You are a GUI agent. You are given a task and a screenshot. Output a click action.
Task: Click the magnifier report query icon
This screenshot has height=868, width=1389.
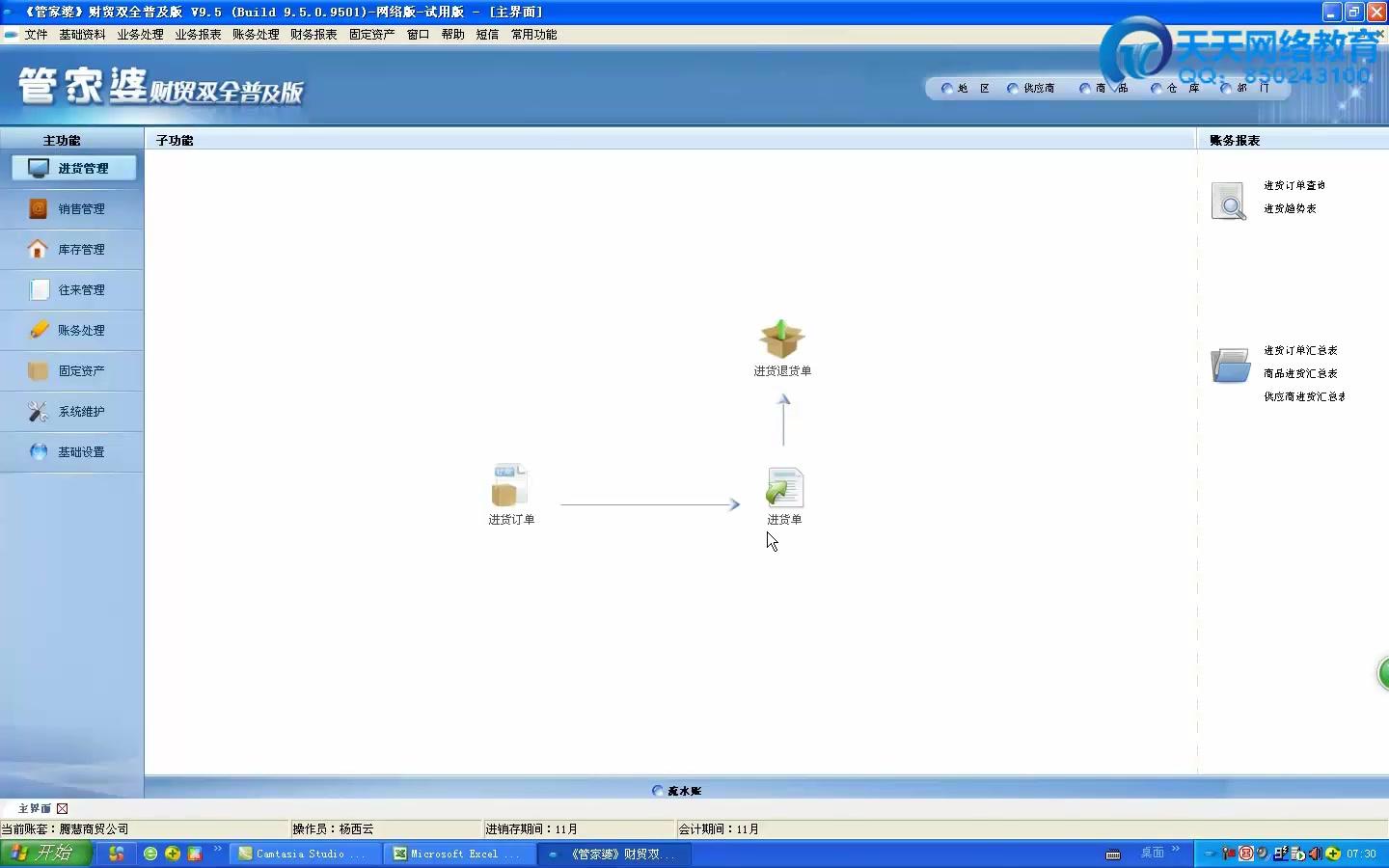(x=1229, y=201)
